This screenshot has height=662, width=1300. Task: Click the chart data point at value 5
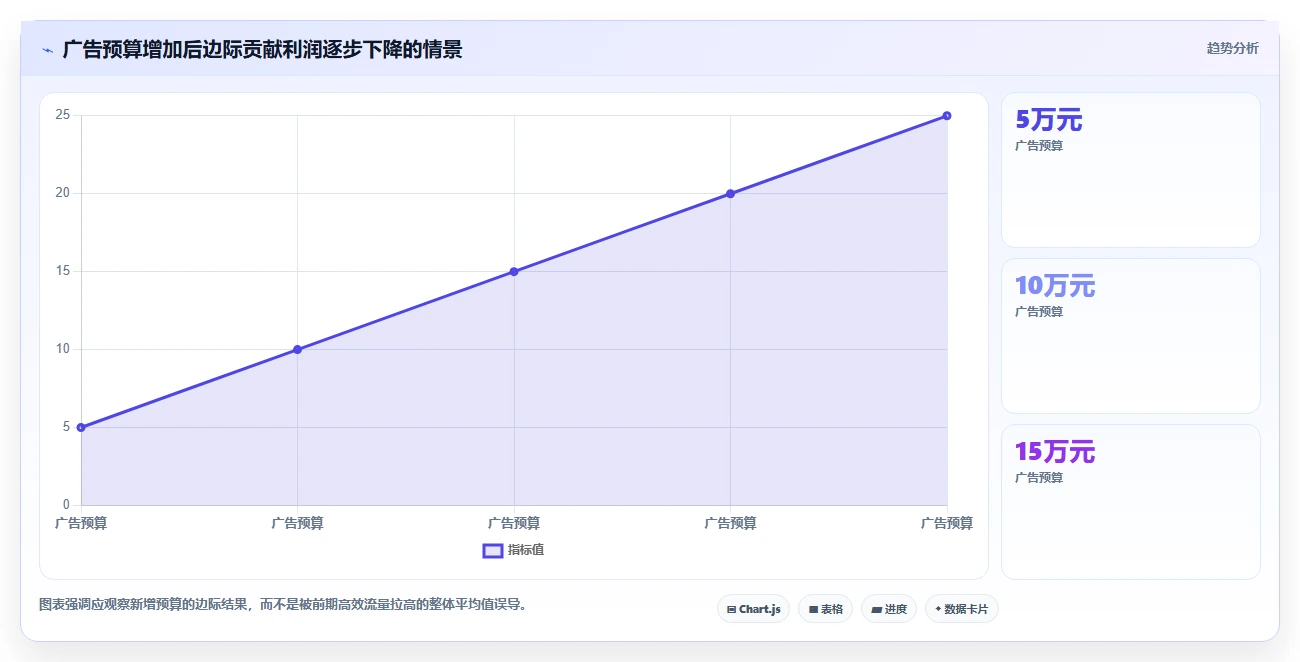[81, 427]
